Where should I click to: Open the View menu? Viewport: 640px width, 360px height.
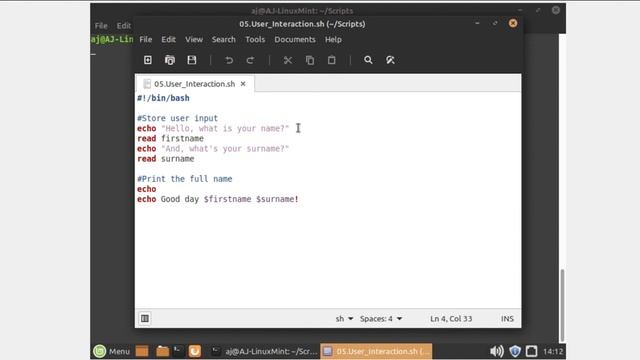pos(194,40)
